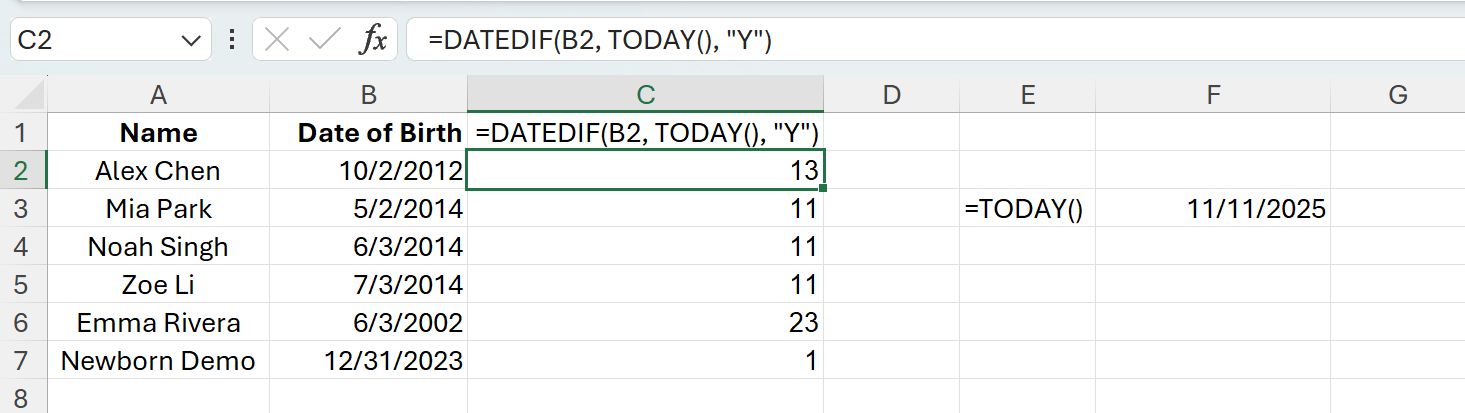The image size is (1465, 413).
Task: Click the fill handle of cell C2
Action: coord(823,188)
